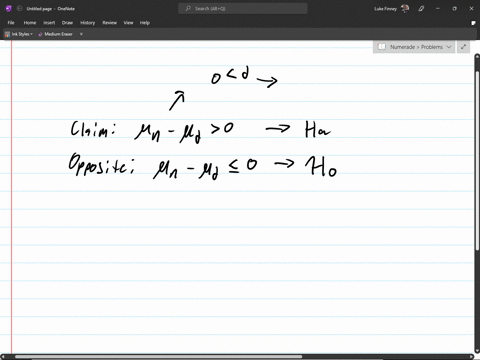
Task: Click the horizontal scrollbar at the bottom
Action: (x=158, y=357)
